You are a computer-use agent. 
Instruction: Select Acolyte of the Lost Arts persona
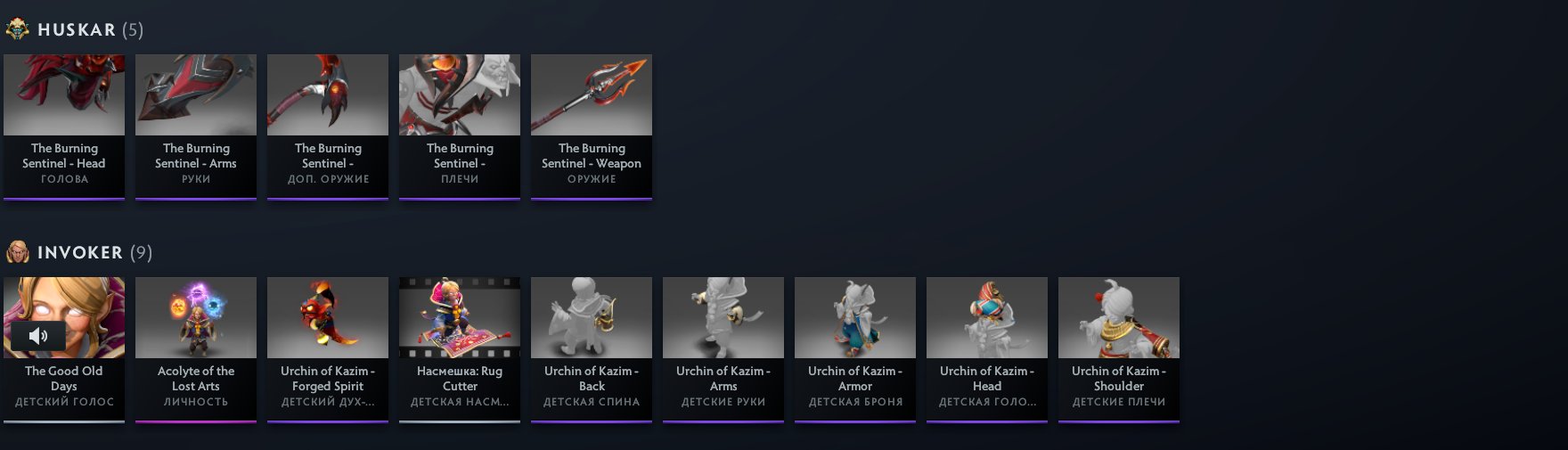(196, 350)
